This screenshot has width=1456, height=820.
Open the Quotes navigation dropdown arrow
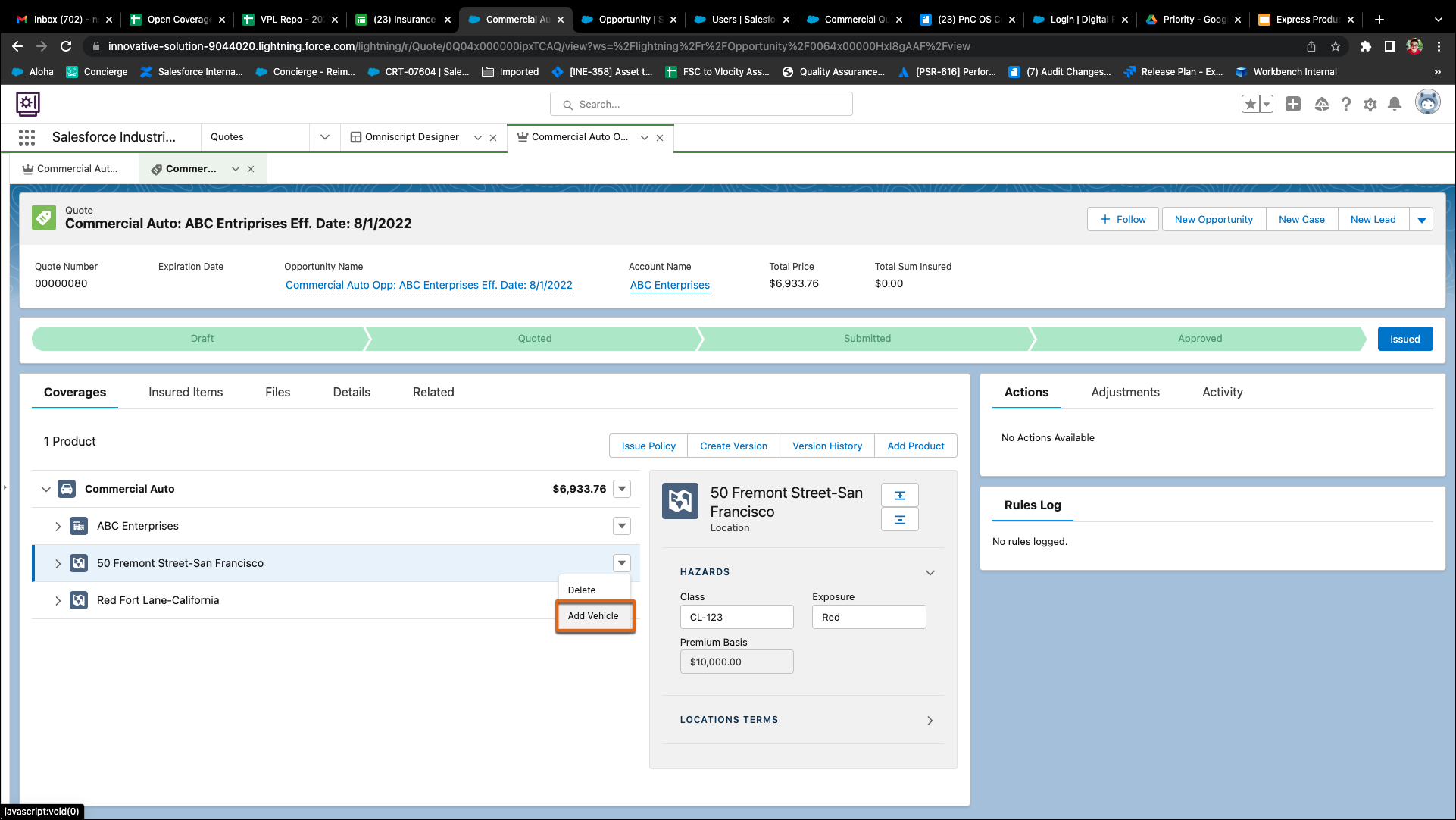(325, 137)
